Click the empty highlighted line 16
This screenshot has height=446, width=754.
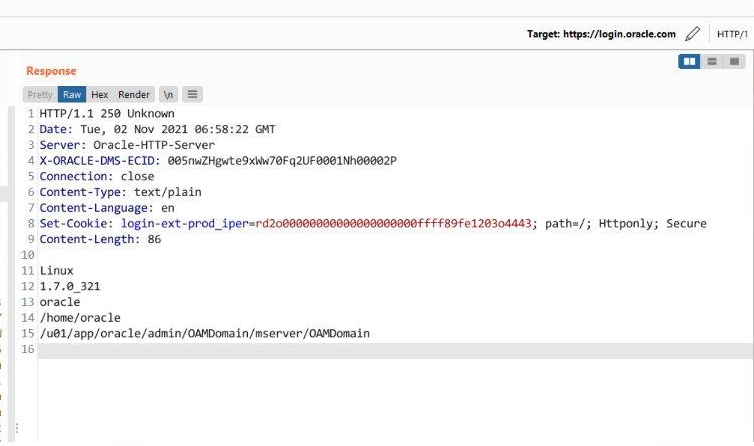[395, 349]
